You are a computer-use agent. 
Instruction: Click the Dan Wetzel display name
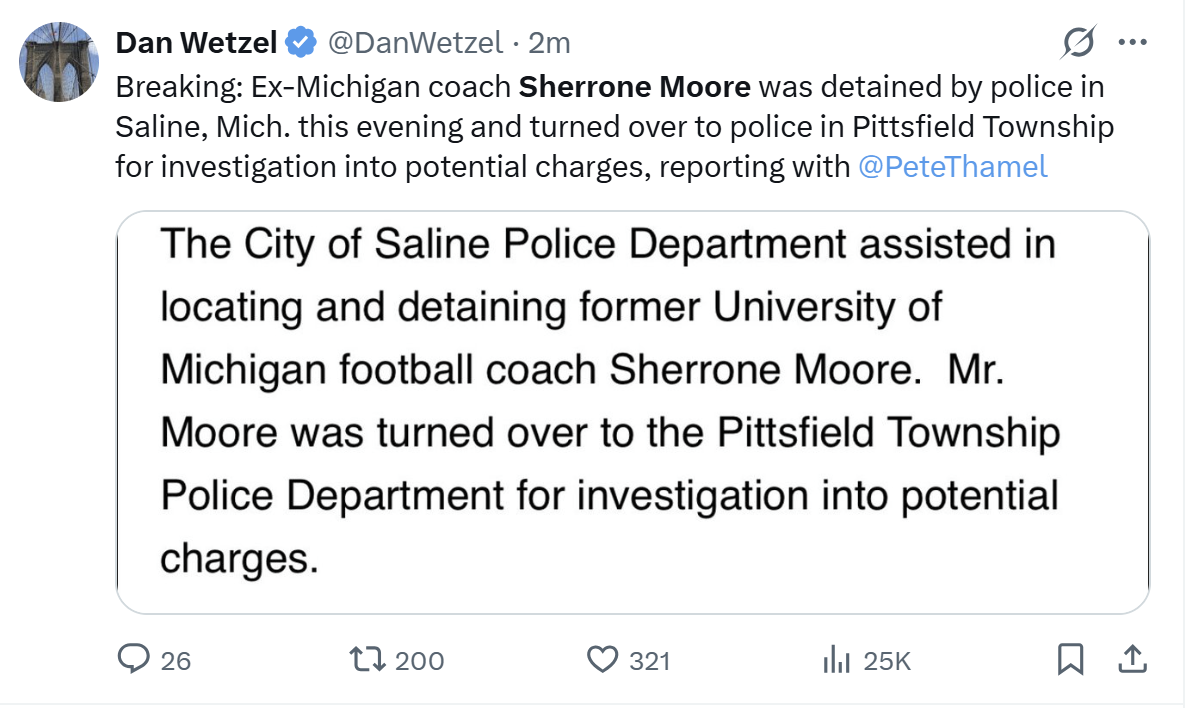pos(196,43)
